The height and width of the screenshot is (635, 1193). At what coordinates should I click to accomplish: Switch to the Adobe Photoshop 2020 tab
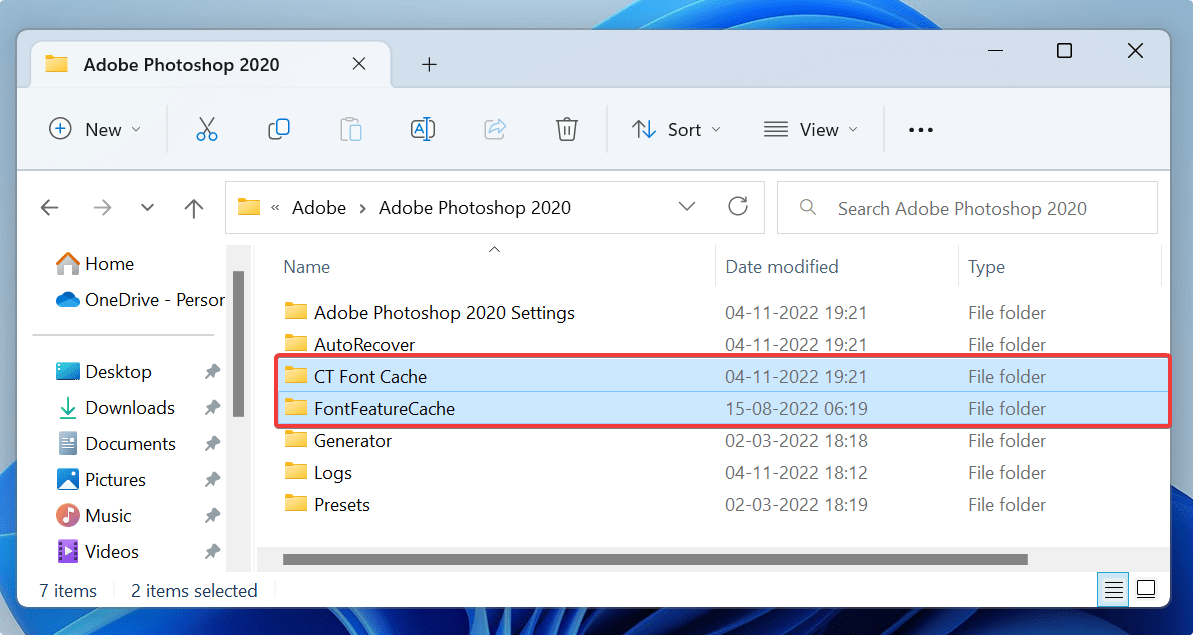click(180, 64)
